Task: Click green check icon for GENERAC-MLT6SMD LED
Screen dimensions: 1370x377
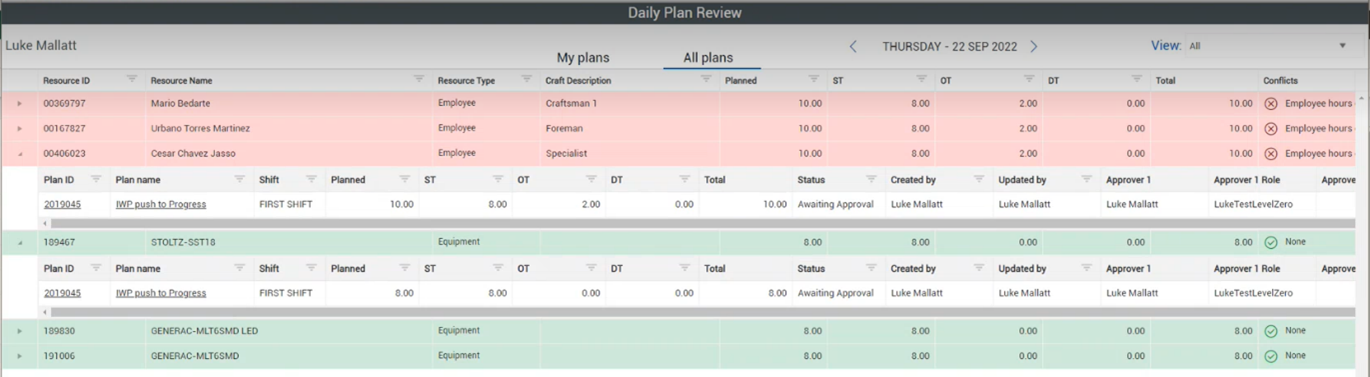Action: coord(1271,331)
